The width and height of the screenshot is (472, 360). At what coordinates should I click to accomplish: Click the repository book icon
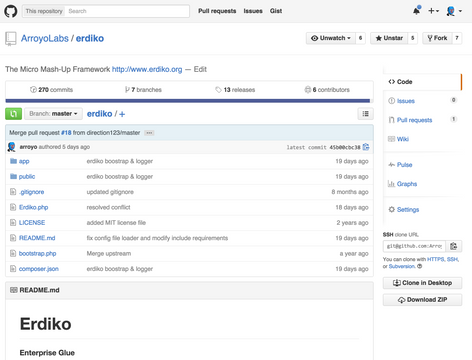pyautogui.click(x=11, y=39)
